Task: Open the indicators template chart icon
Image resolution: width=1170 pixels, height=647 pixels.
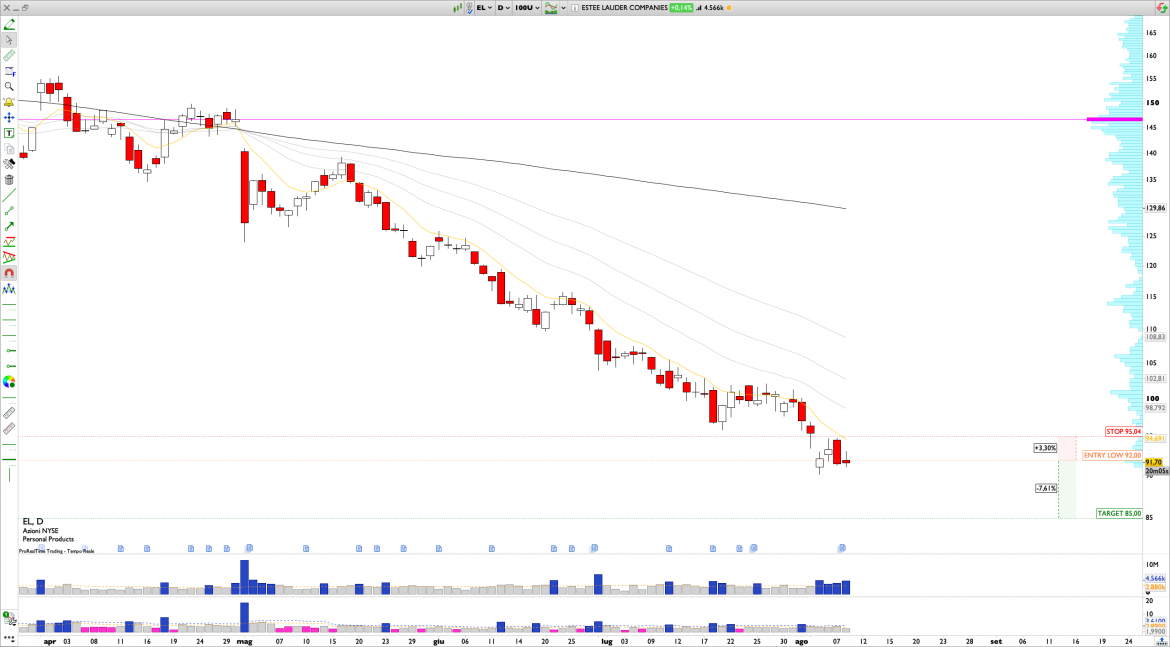Action: click(x=549, y=7)
